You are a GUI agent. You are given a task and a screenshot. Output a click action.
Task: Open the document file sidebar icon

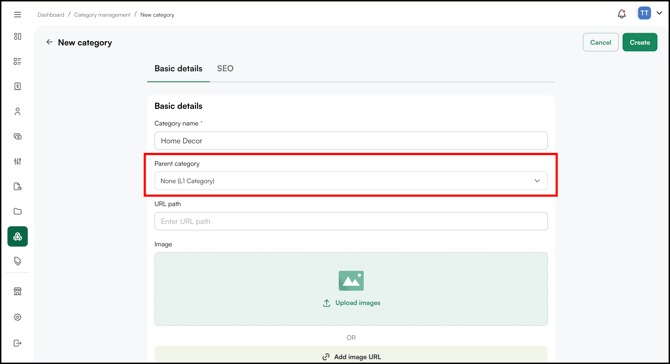pyautogui.click(x=18, y=186)
